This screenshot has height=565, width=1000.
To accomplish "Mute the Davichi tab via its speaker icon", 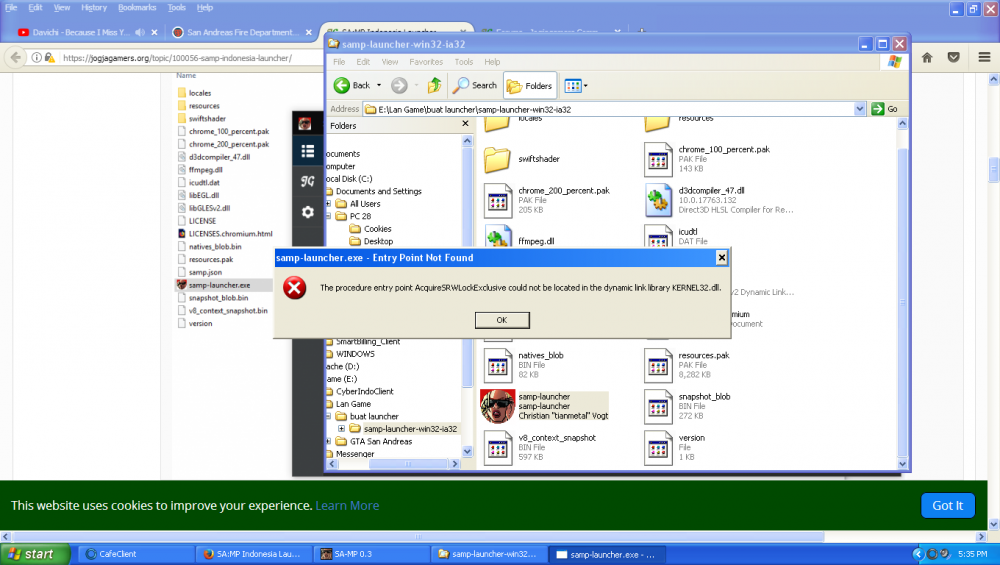I will pyautogui.click(x=140, y=32).
